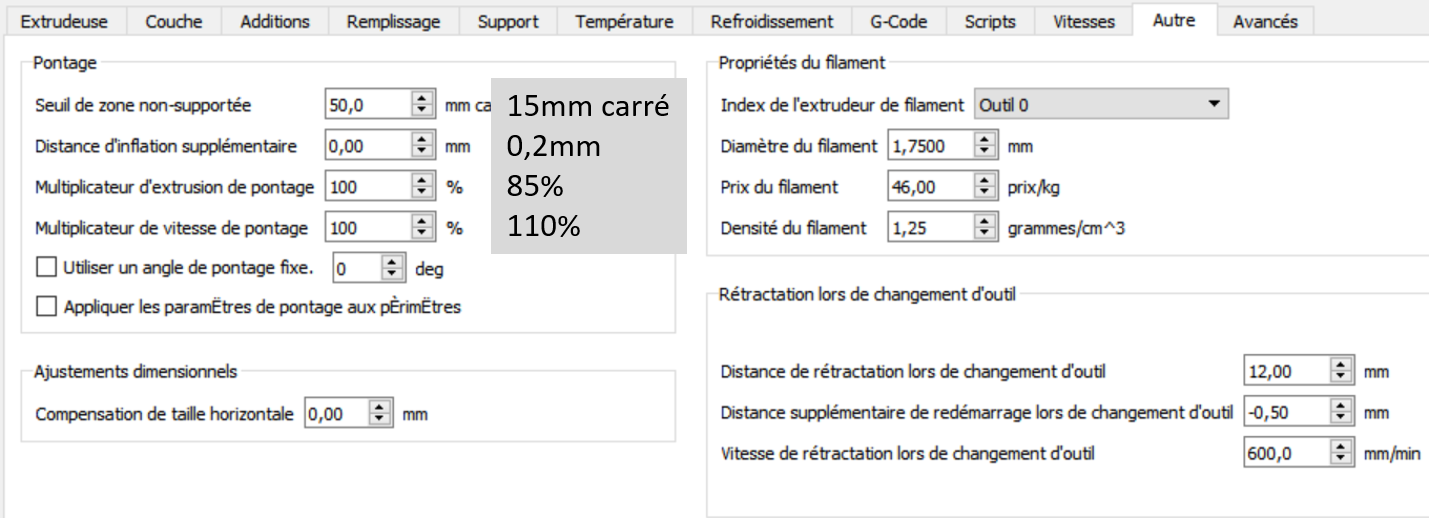Increase the Seuil de zone non-supportée value
Image resolution: width=1429 pixels, height=518 pixels.
(x=423, y=98)
